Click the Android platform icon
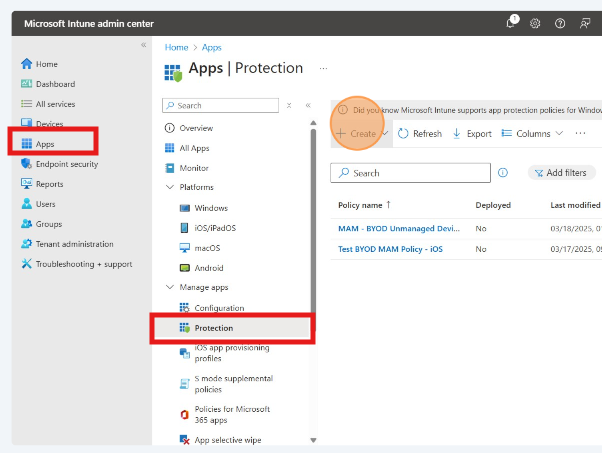The width and height of the screenshot is (602, 453). tap(185, 268)
